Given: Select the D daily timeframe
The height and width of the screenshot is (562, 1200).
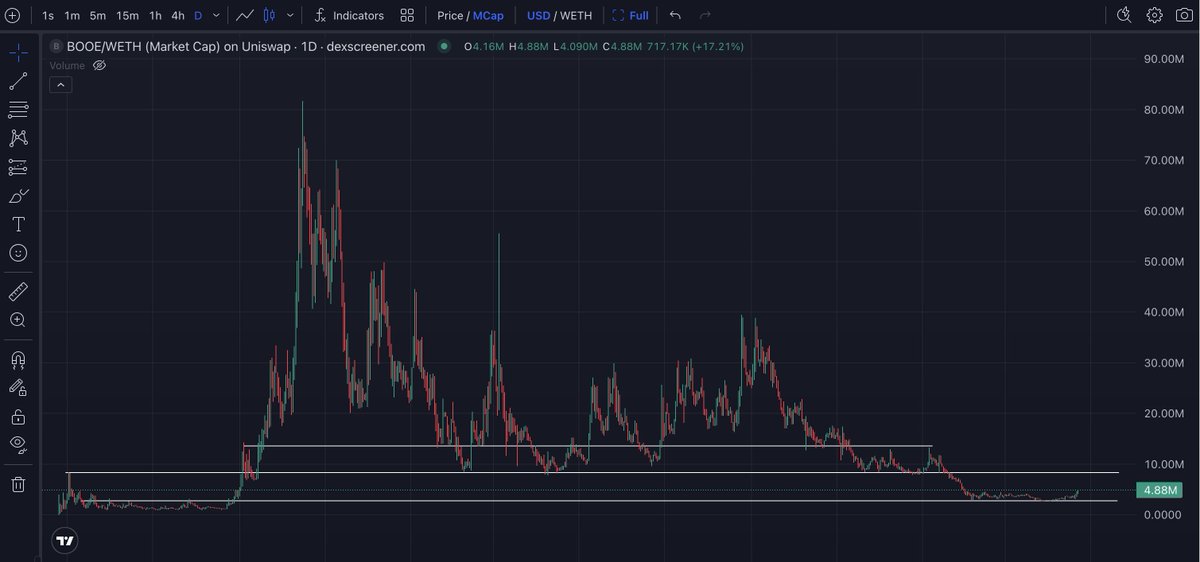Looking at the screenshot, I should [x=198, y=16].
